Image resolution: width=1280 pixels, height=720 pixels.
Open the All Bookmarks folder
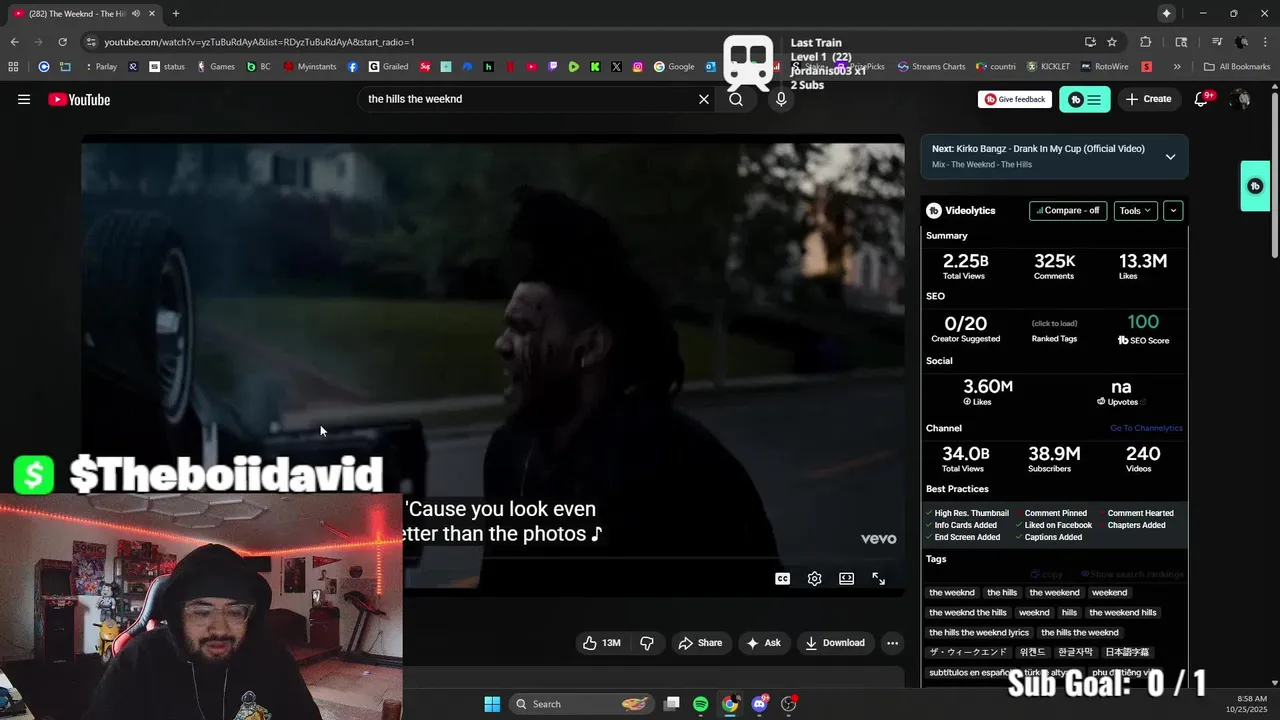click(x=1237, y=67)
